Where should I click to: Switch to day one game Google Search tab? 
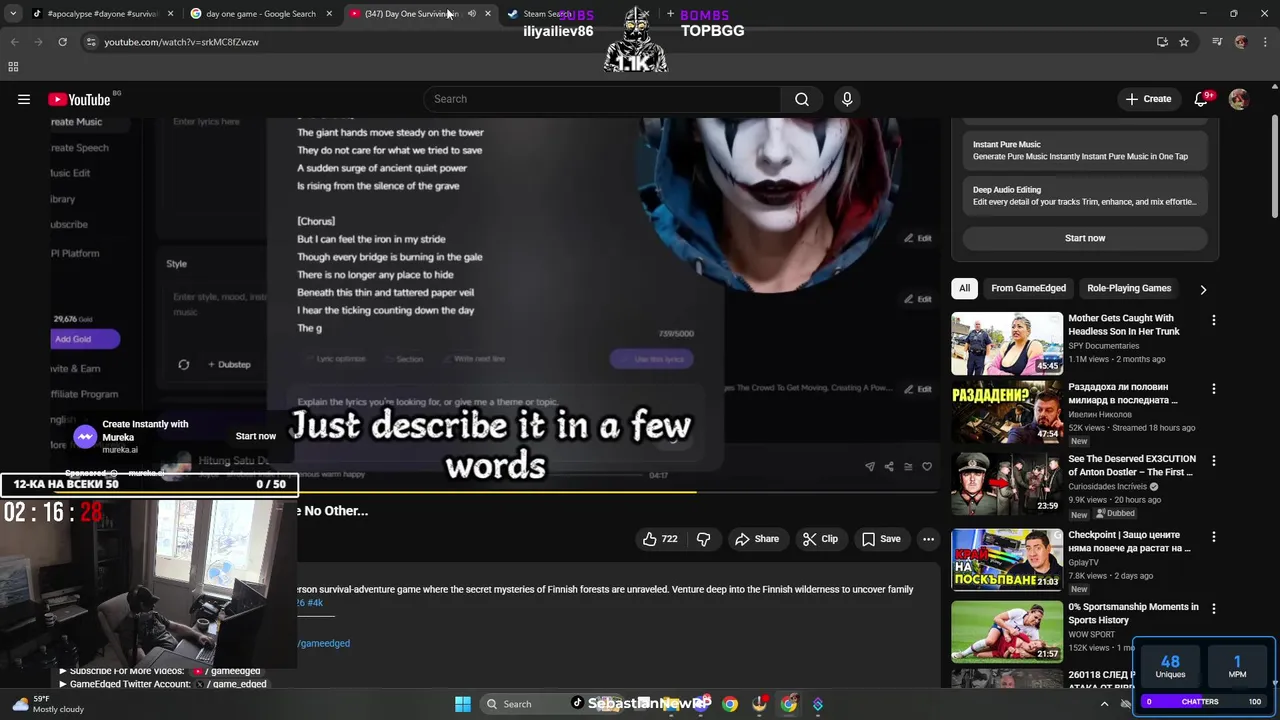tap(260, 14)
